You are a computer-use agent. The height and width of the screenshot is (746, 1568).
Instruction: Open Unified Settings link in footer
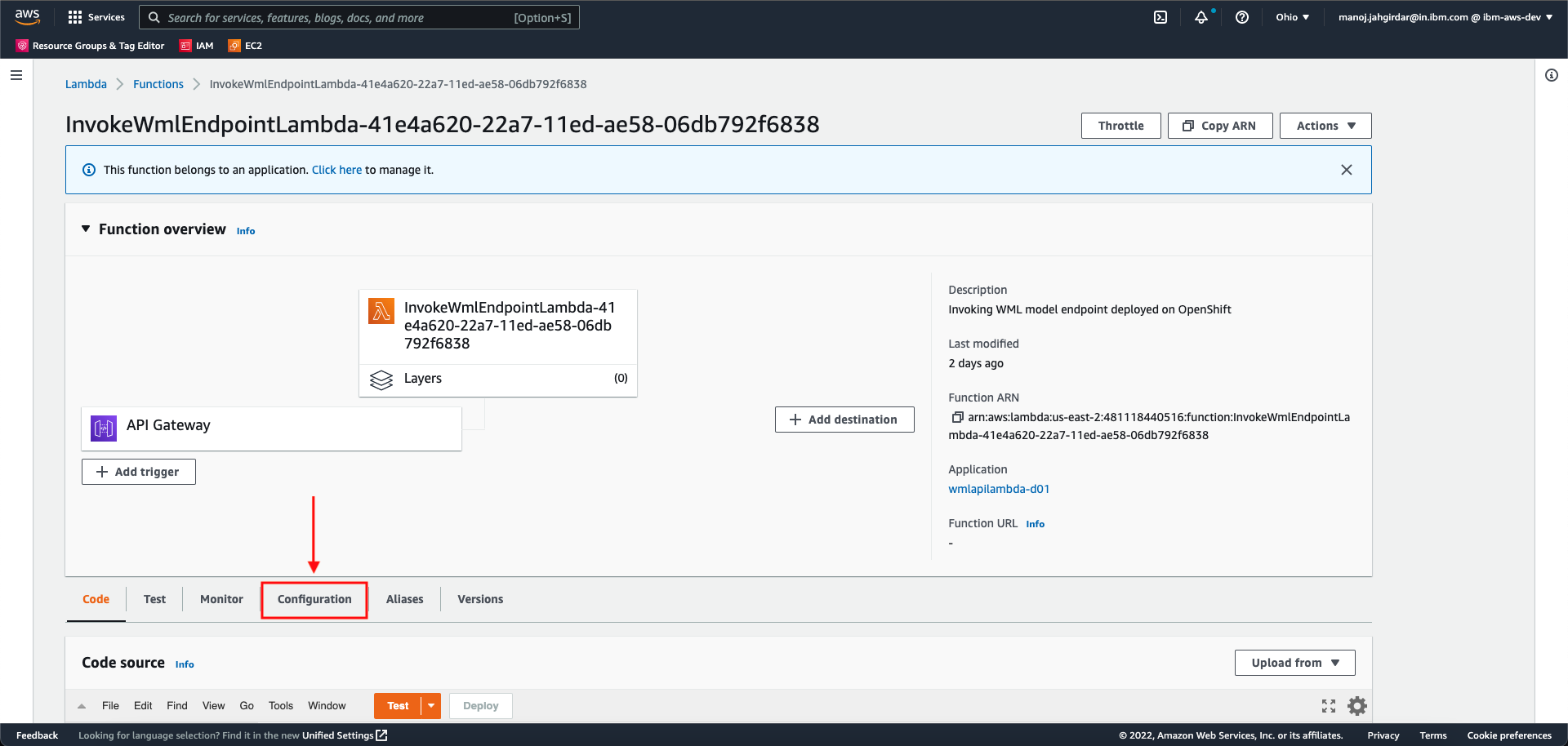[x=344, y=735]
